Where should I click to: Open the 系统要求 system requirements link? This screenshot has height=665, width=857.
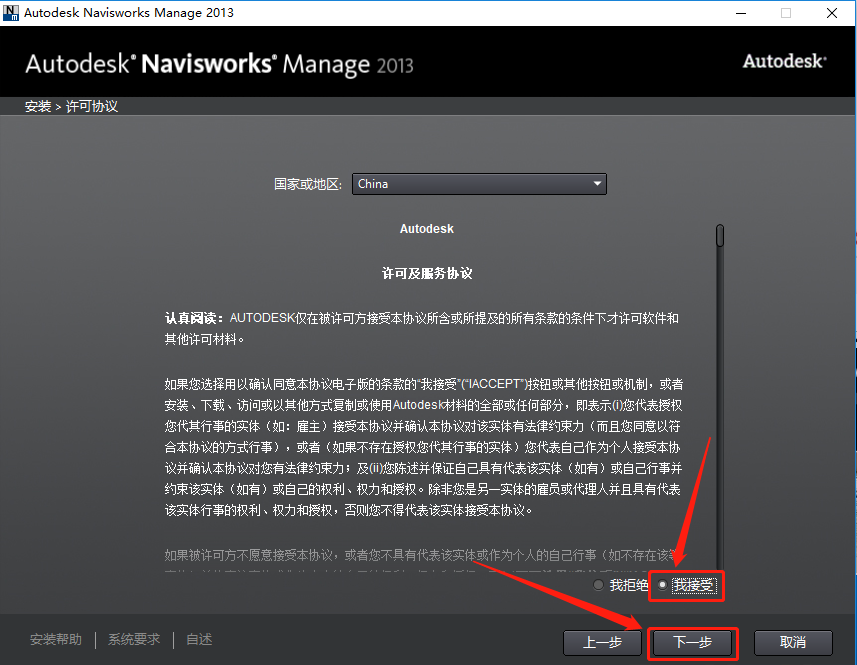[134, 639]
